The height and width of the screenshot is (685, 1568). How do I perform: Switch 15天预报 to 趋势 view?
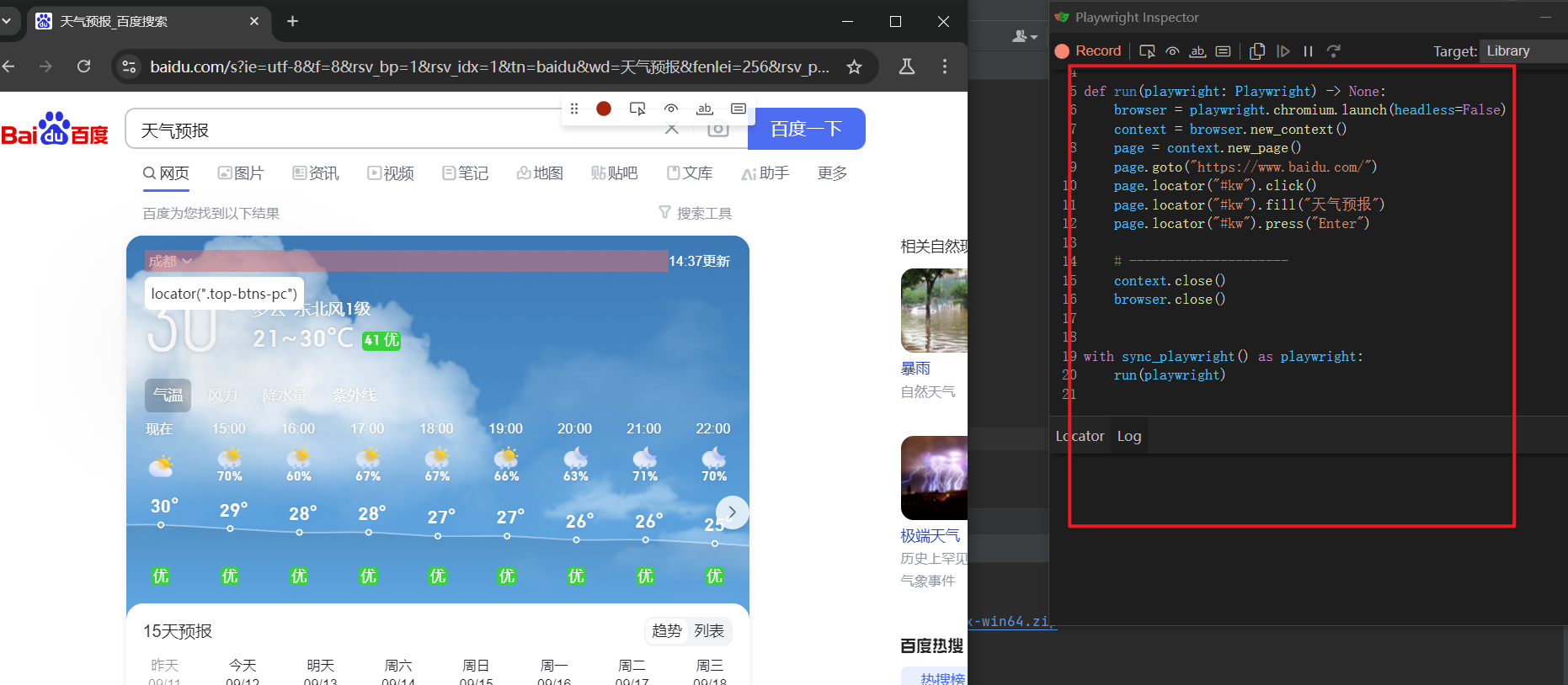click(667, 631)
